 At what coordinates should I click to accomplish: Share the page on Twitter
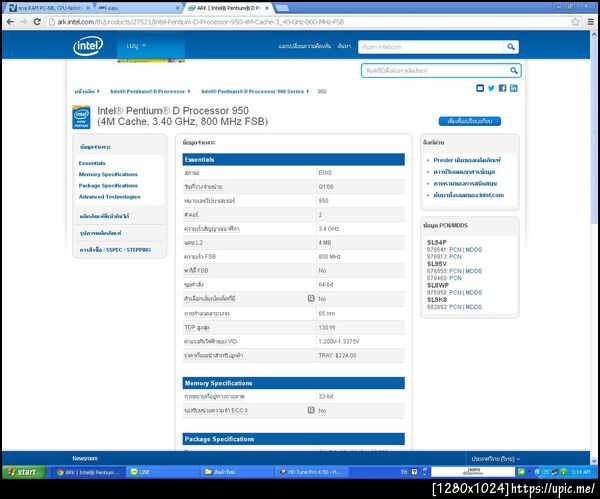pos(491,88)
